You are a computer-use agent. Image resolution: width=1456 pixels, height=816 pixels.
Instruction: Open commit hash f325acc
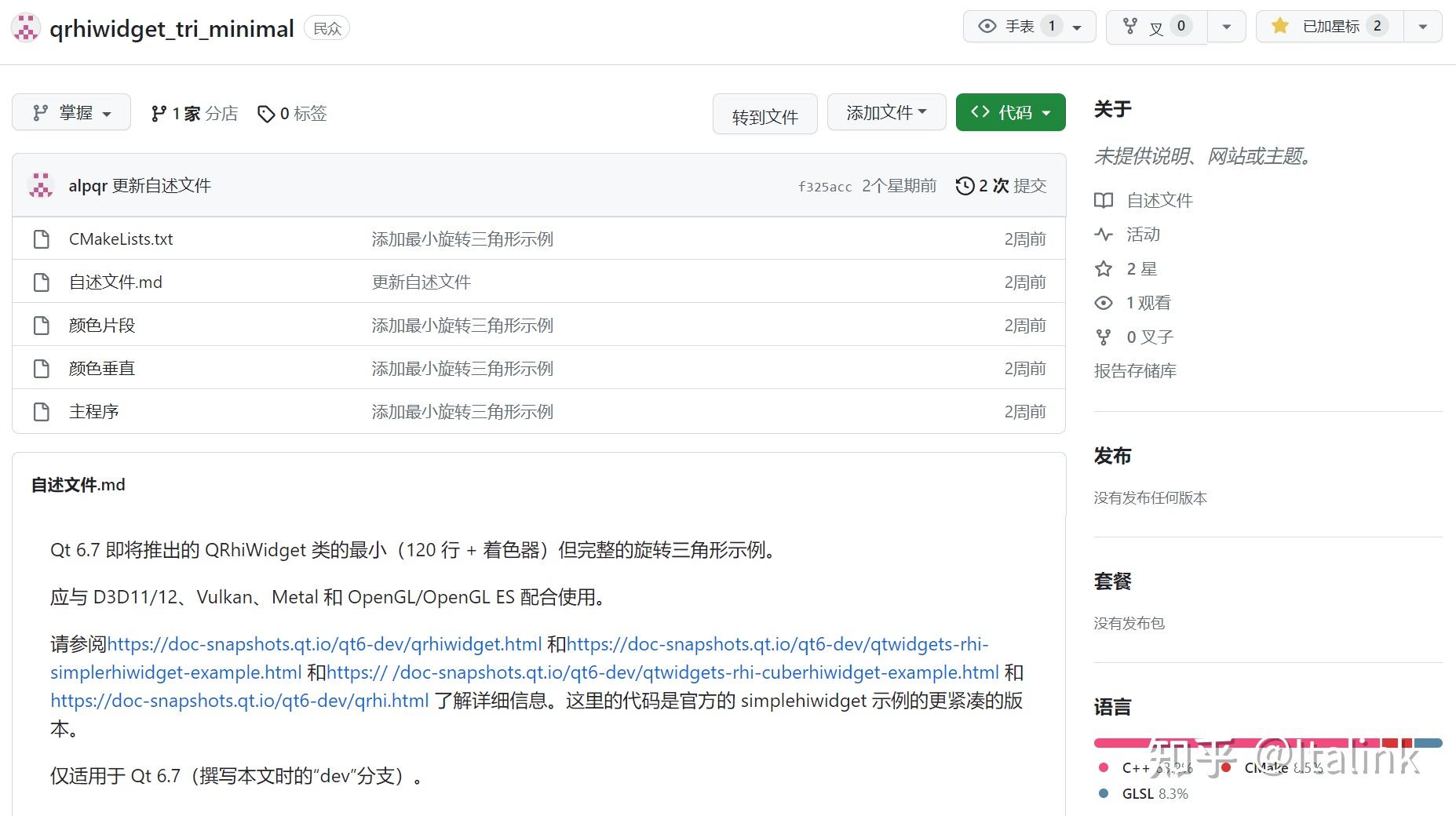(825, 187)
